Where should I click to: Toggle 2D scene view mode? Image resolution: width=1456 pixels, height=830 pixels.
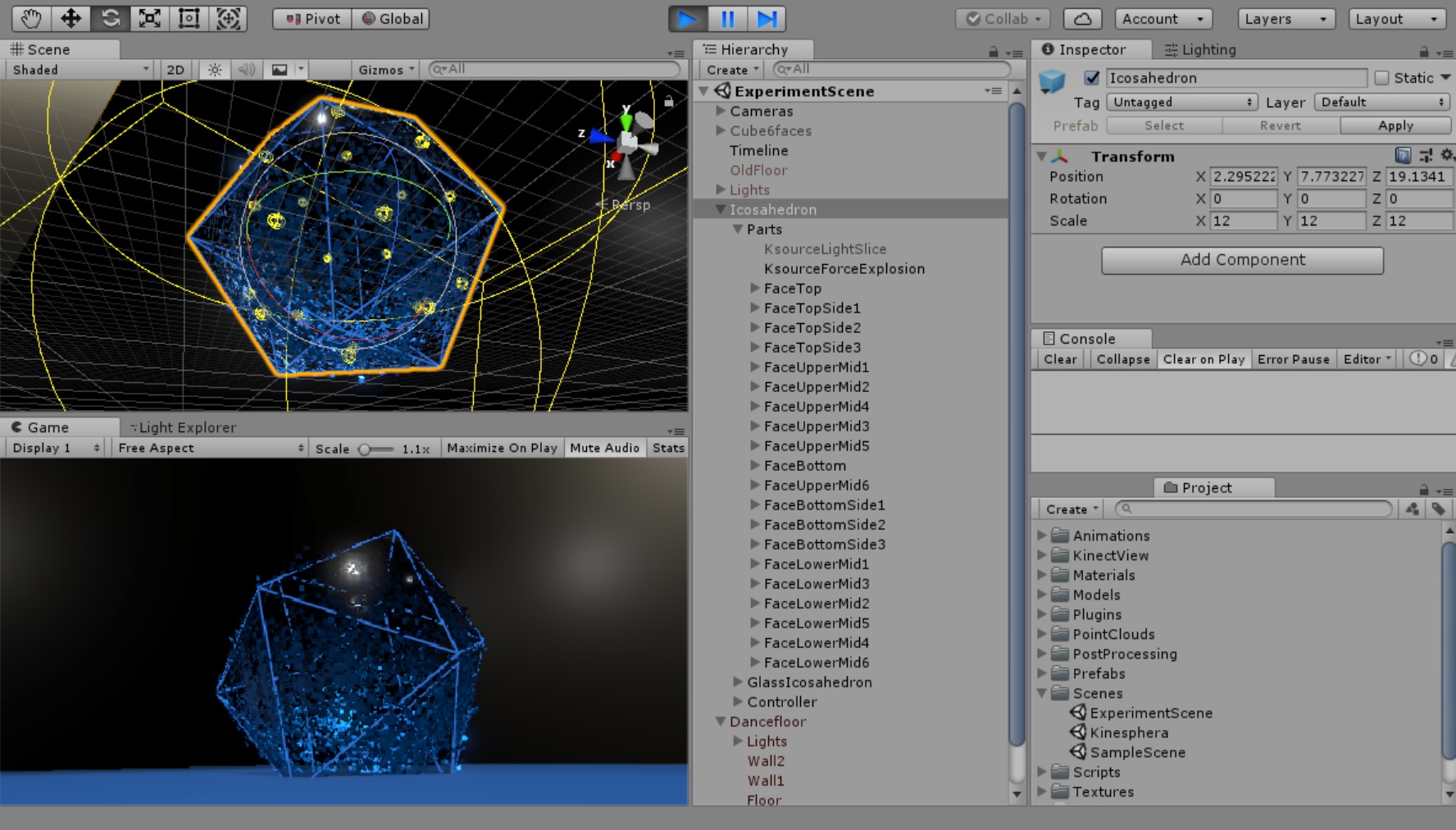pos(175,70)
